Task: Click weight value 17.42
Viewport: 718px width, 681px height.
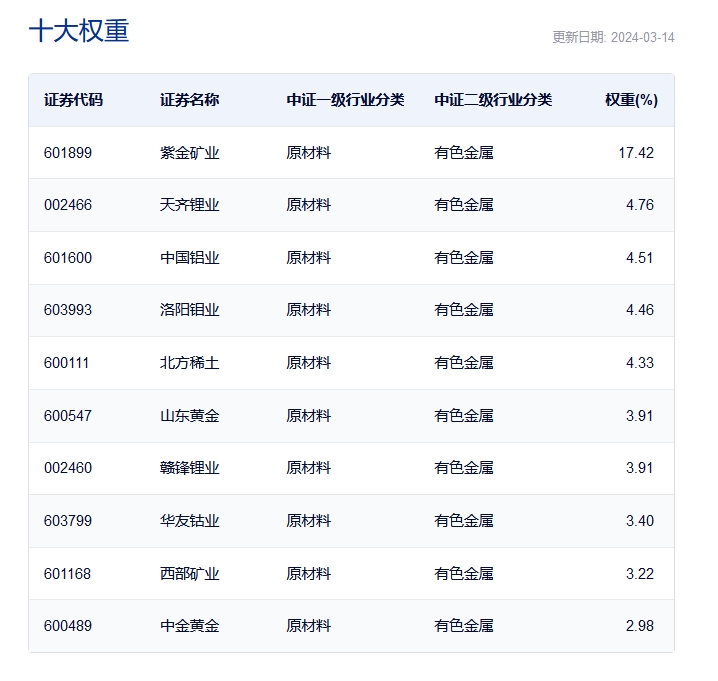Action: [636, 153]
